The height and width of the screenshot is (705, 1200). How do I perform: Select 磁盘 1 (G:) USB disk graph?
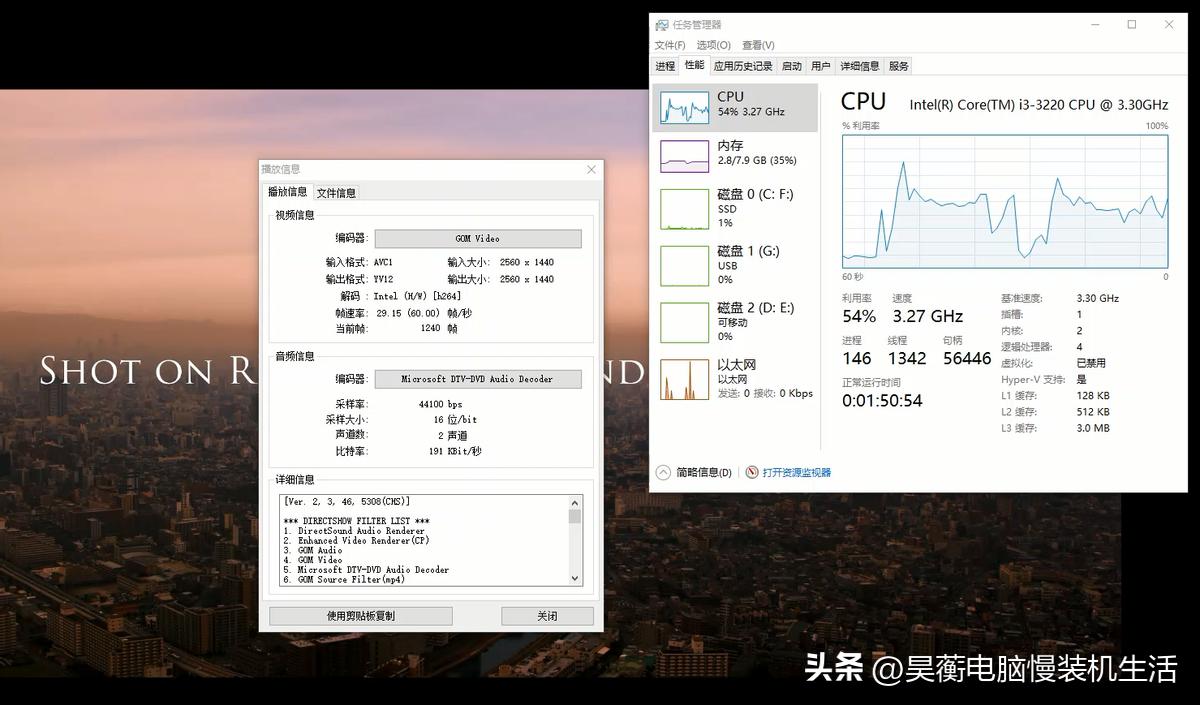tap(735, 264)
